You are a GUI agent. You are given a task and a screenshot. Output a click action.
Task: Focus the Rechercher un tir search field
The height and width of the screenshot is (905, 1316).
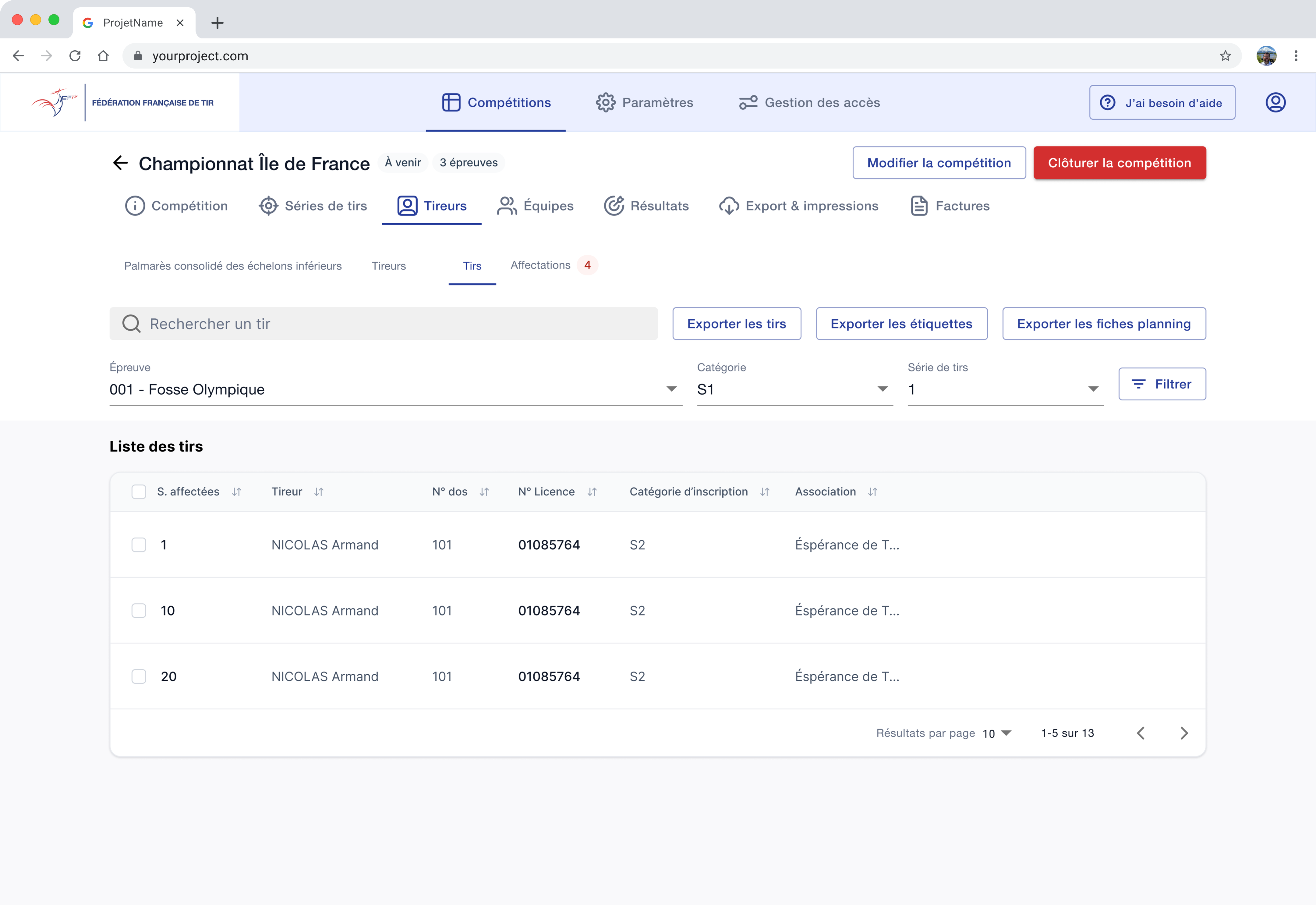(384, 324)
